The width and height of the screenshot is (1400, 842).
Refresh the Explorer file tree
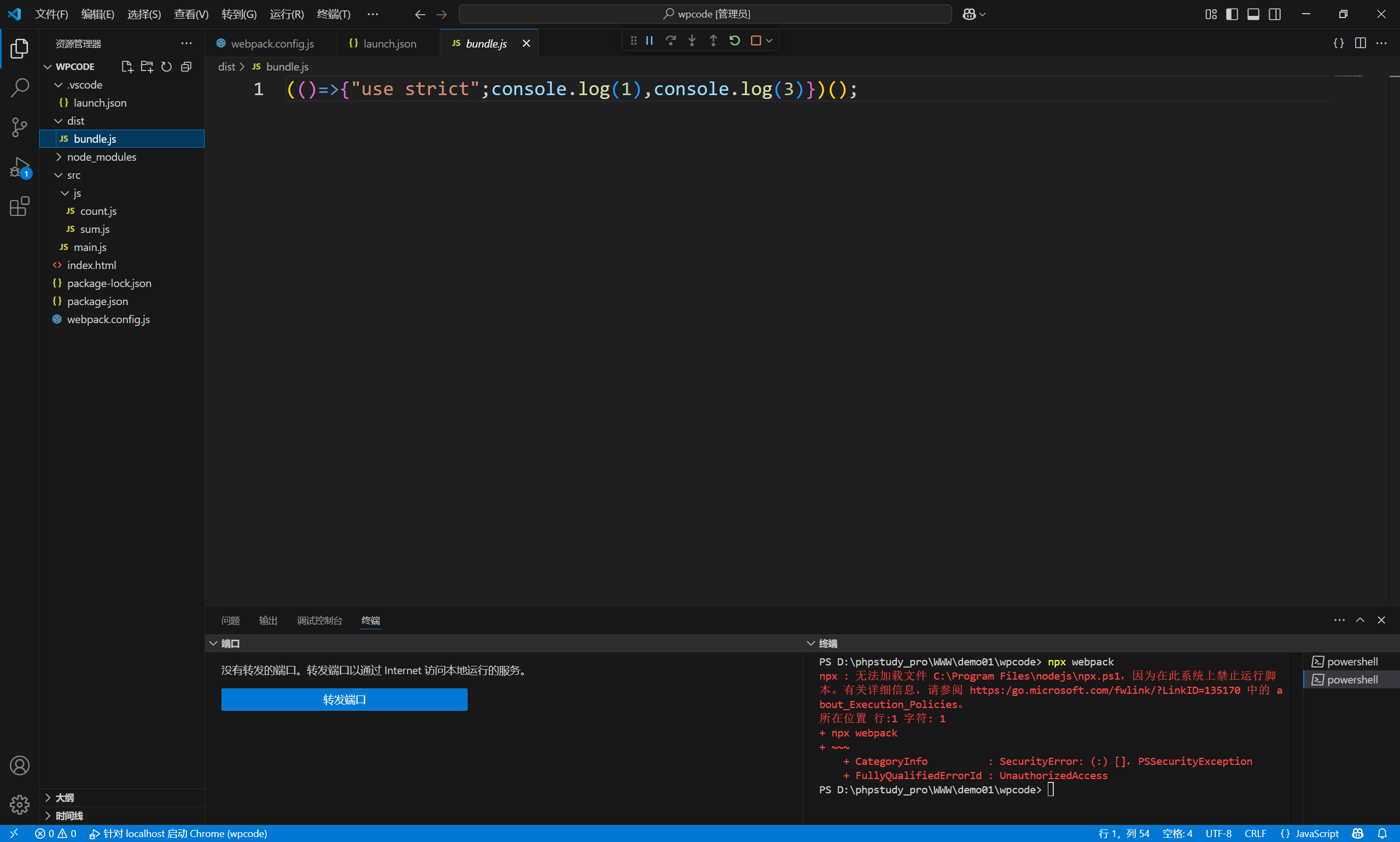tap(166, 66)
